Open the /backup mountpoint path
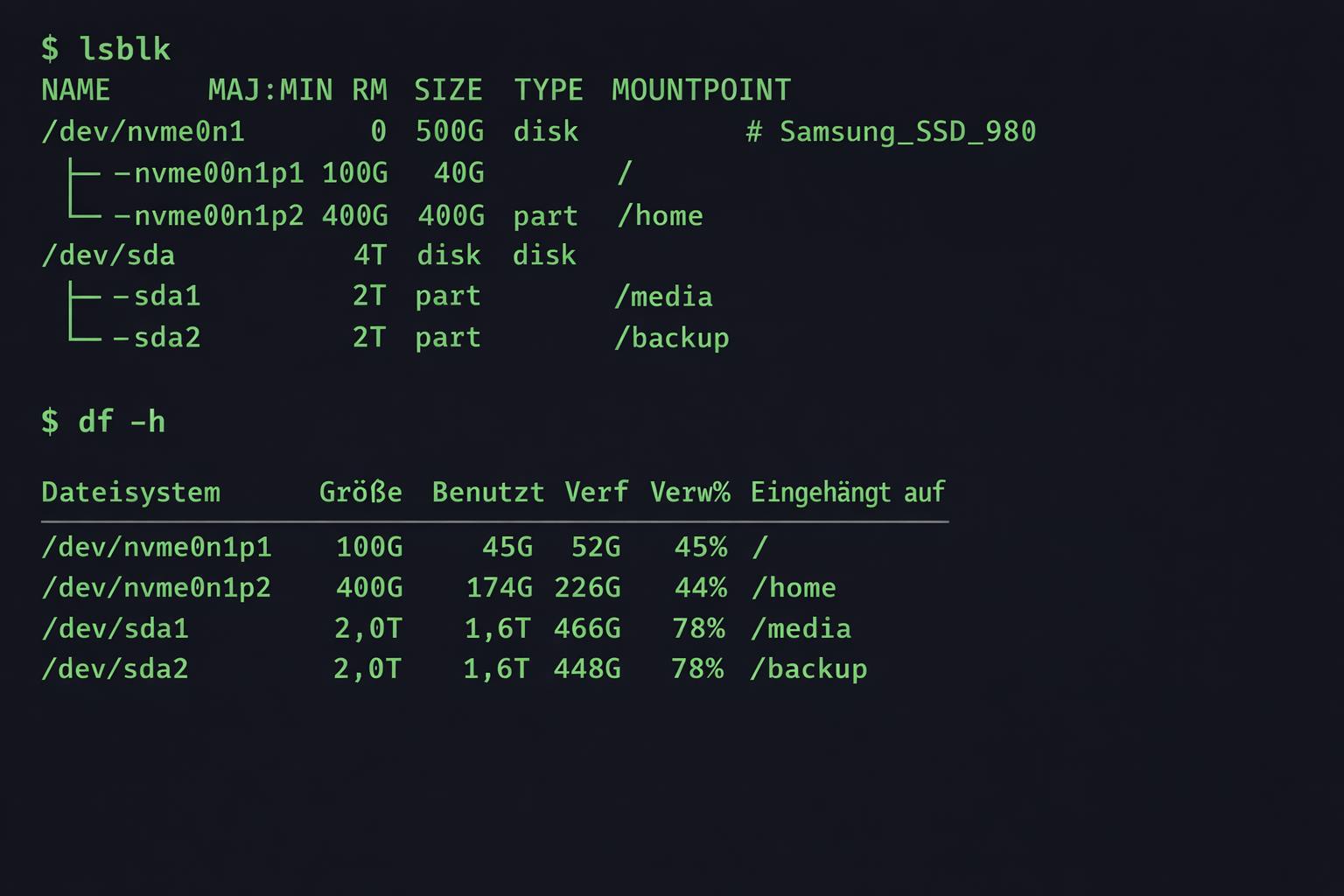 pos(672,337)
